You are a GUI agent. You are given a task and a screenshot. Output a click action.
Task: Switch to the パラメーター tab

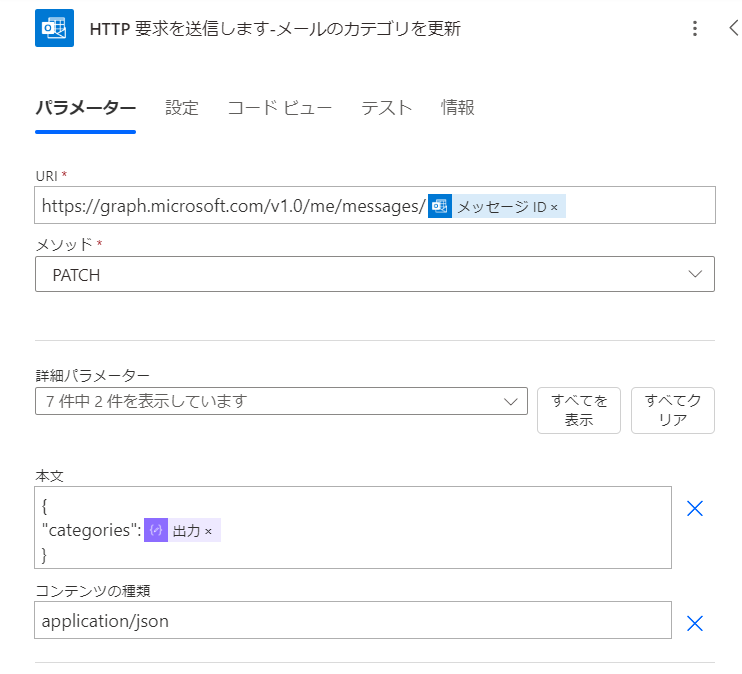(x=85, y=108)
